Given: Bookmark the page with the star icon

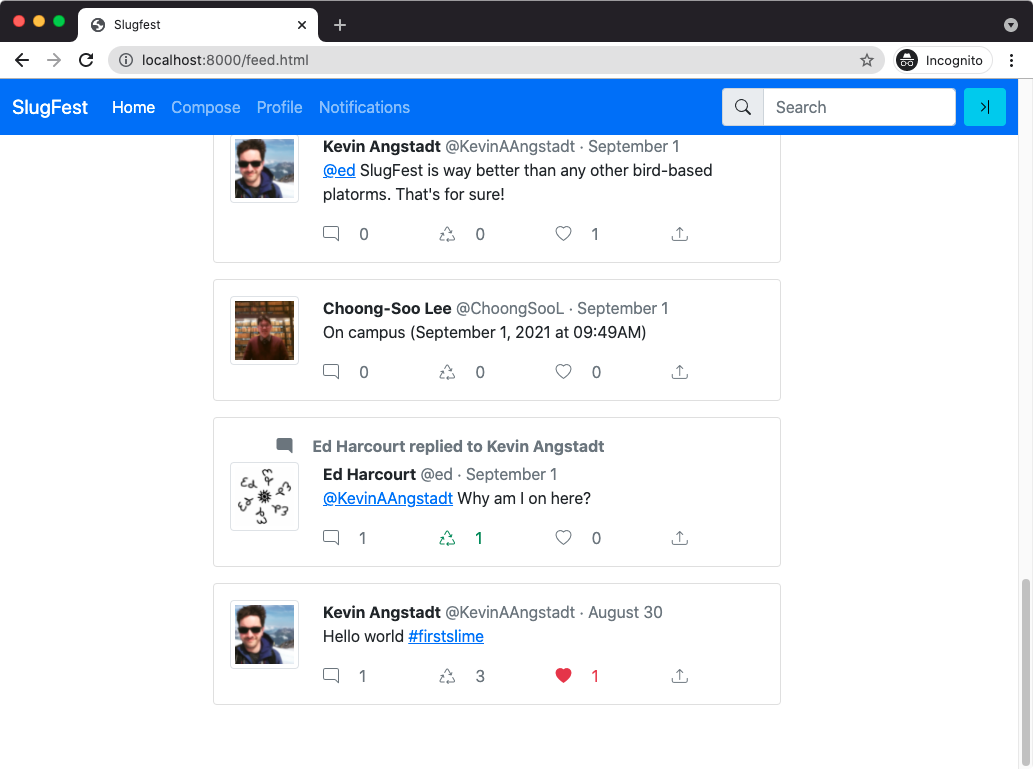Looking at the screenshot, I should pos(866,60).
